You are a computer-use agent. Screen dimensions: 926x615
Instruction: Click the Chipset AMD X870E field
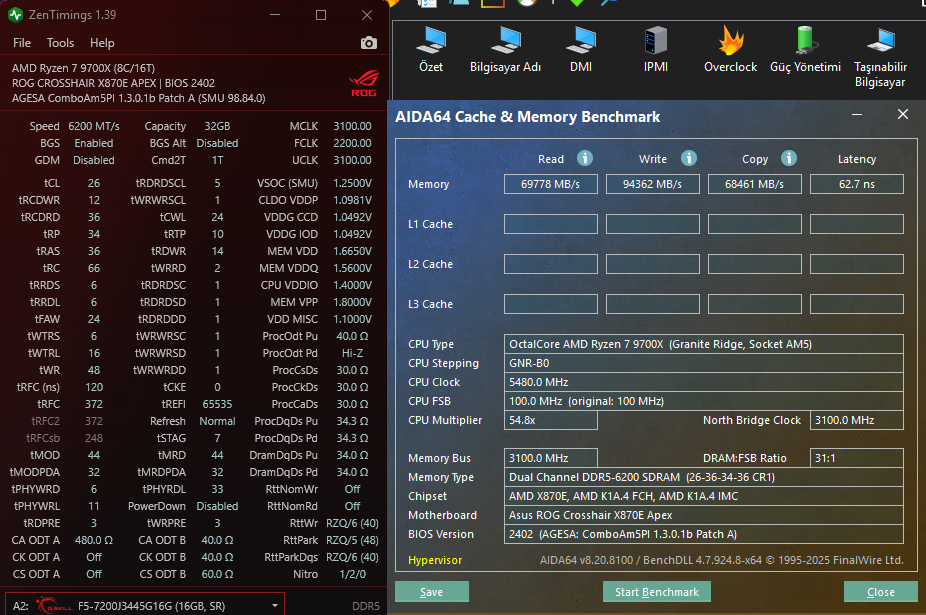(703, 496)
